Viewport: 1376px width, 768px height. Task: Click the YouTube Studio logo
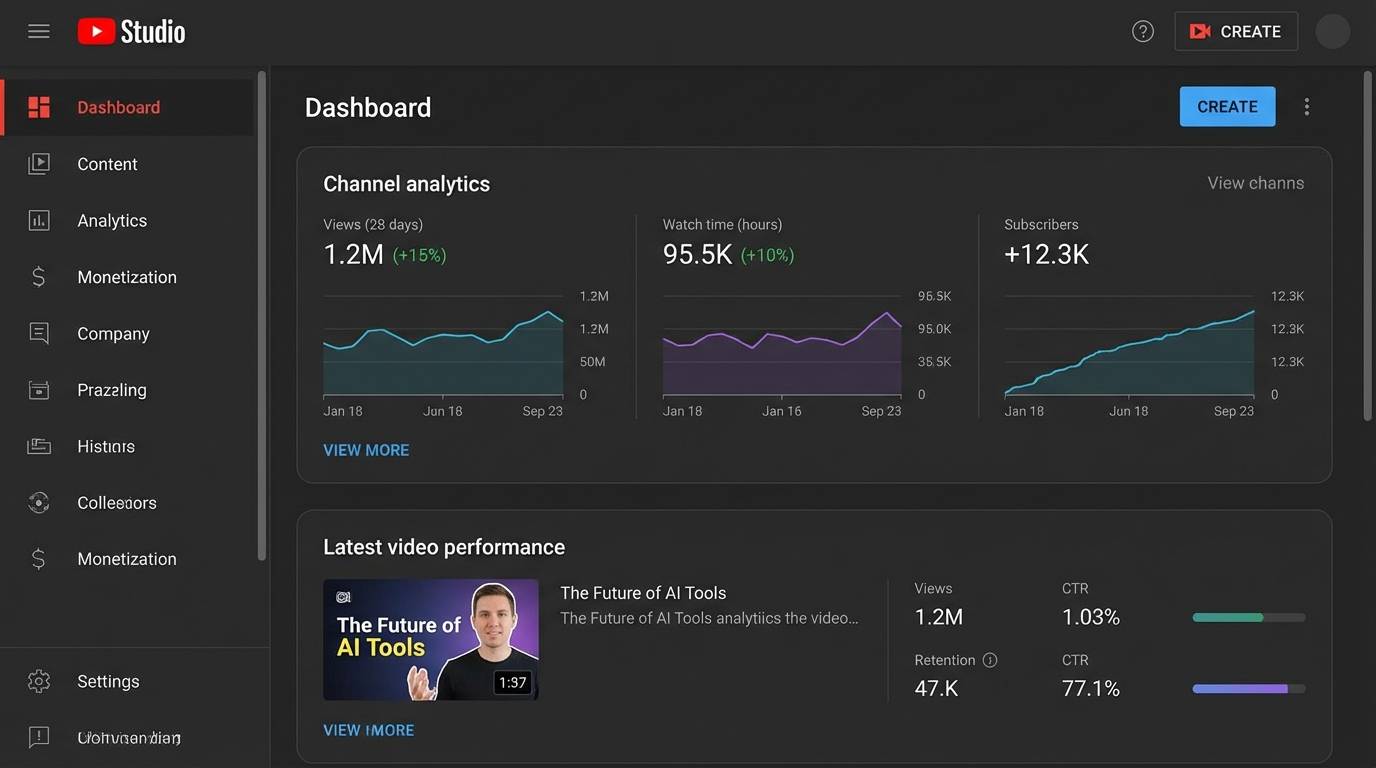click(x=131, y=30)
